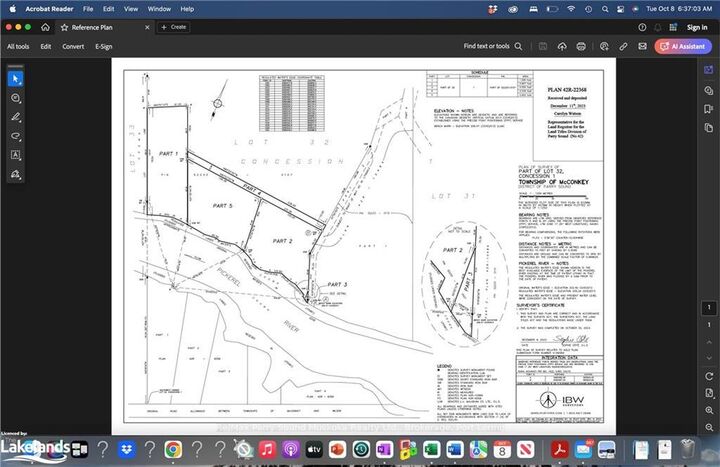This screenshot has height=467, width=720.
Task: Open the All tools panel
Action: (18, 46)
